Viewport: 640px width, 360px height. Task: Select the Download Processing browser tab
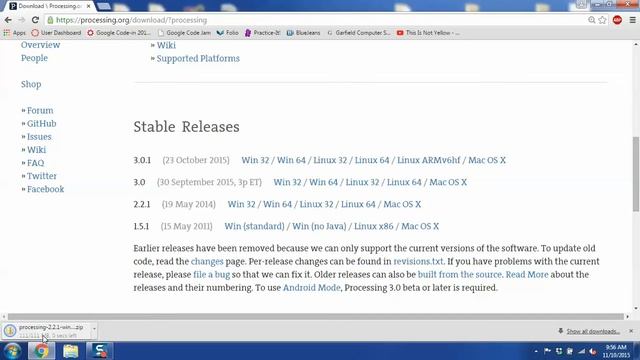point(49,6)
